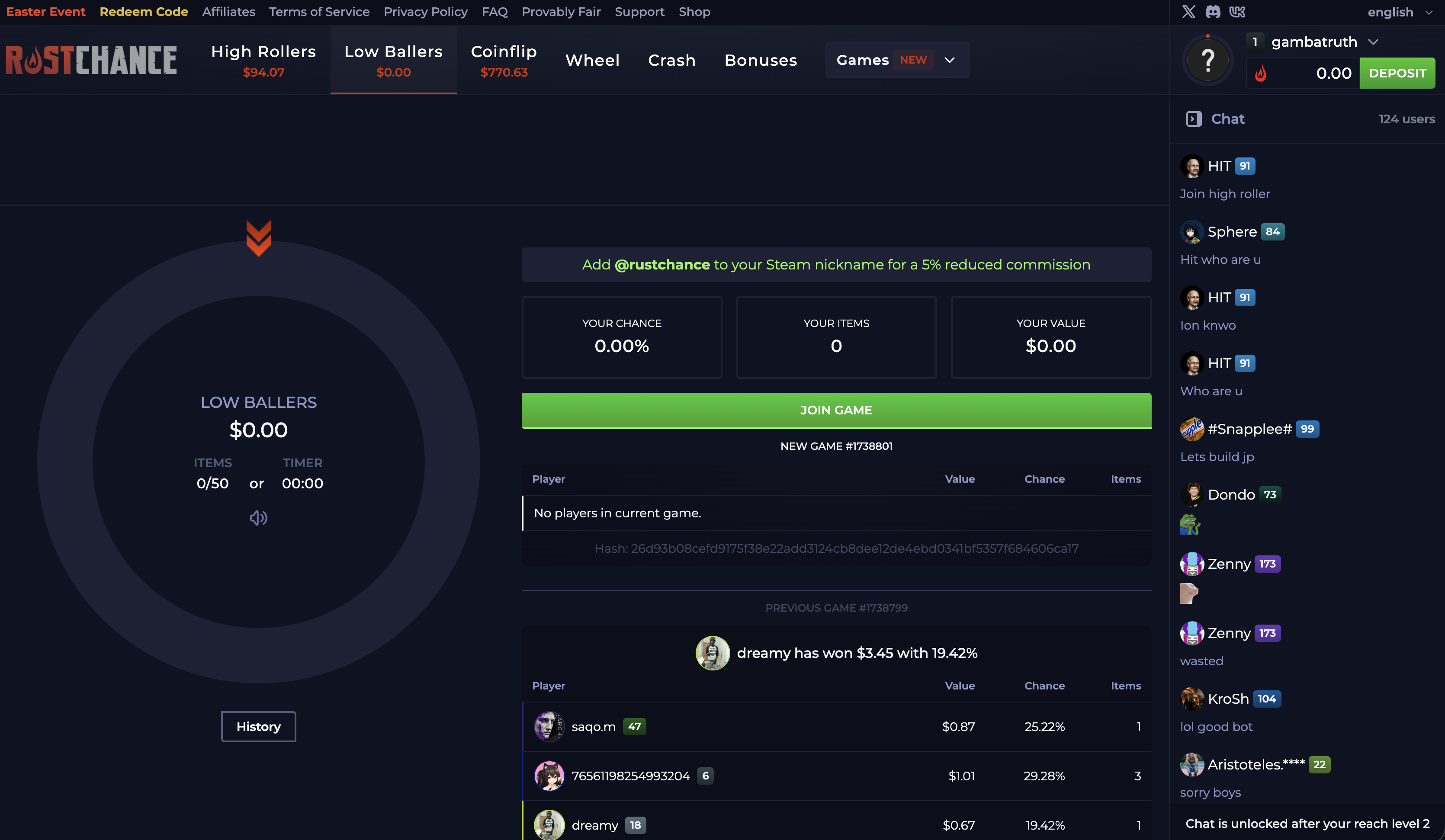Click saqo.m player avatar
Image resolution: width=1445 pixels, height=840 pixels.
click(549, 727)
